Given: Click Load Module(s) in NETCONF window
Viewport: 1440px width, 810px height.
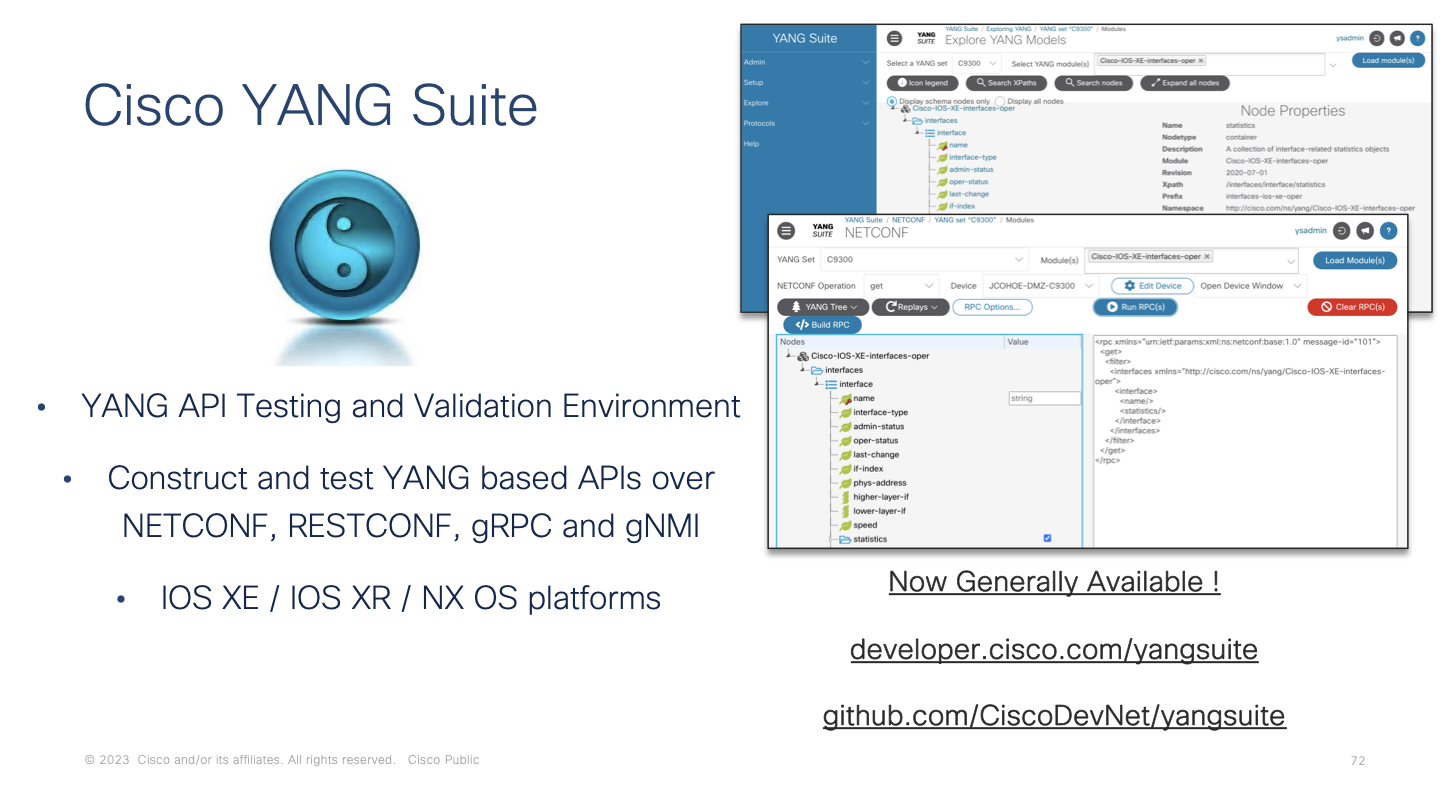Looking at the screenshot, I should tap(1355, 260).
